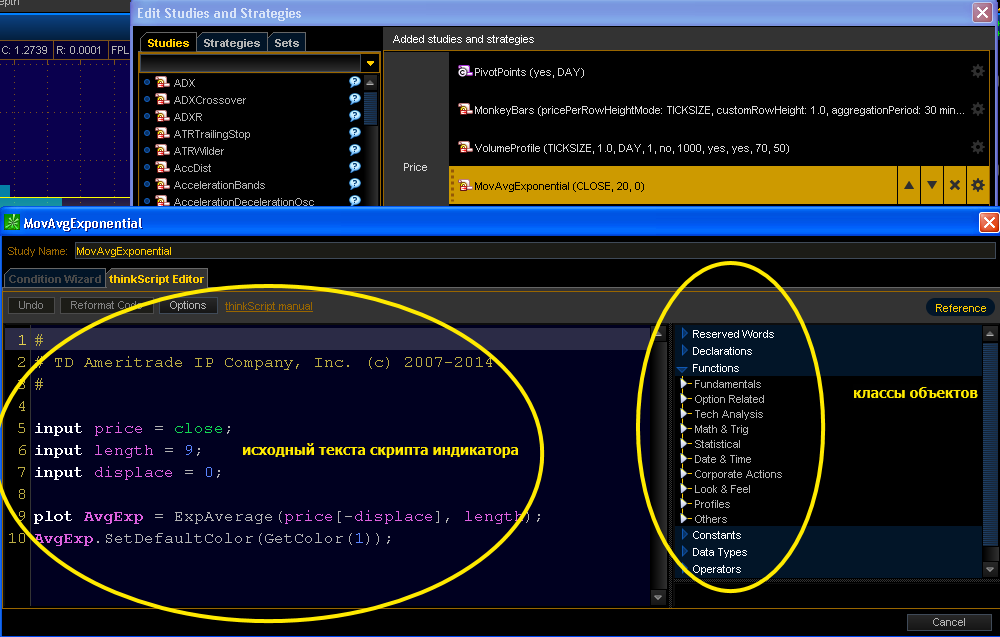The image size is (1000, 637).
Task: Expand the Statistical functions node
Action: click(686, 443)
